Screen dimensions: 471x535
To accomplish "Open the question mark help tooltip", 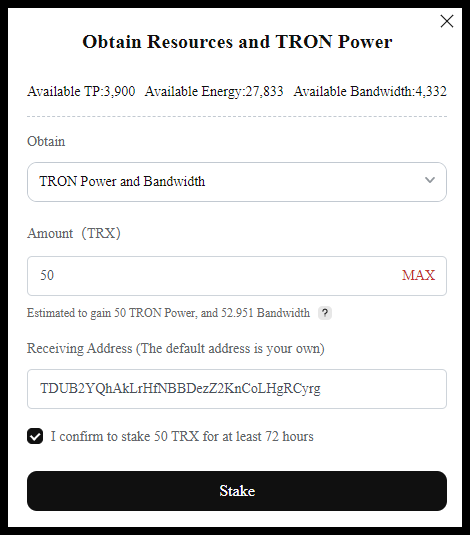I will tap(325, 313).
